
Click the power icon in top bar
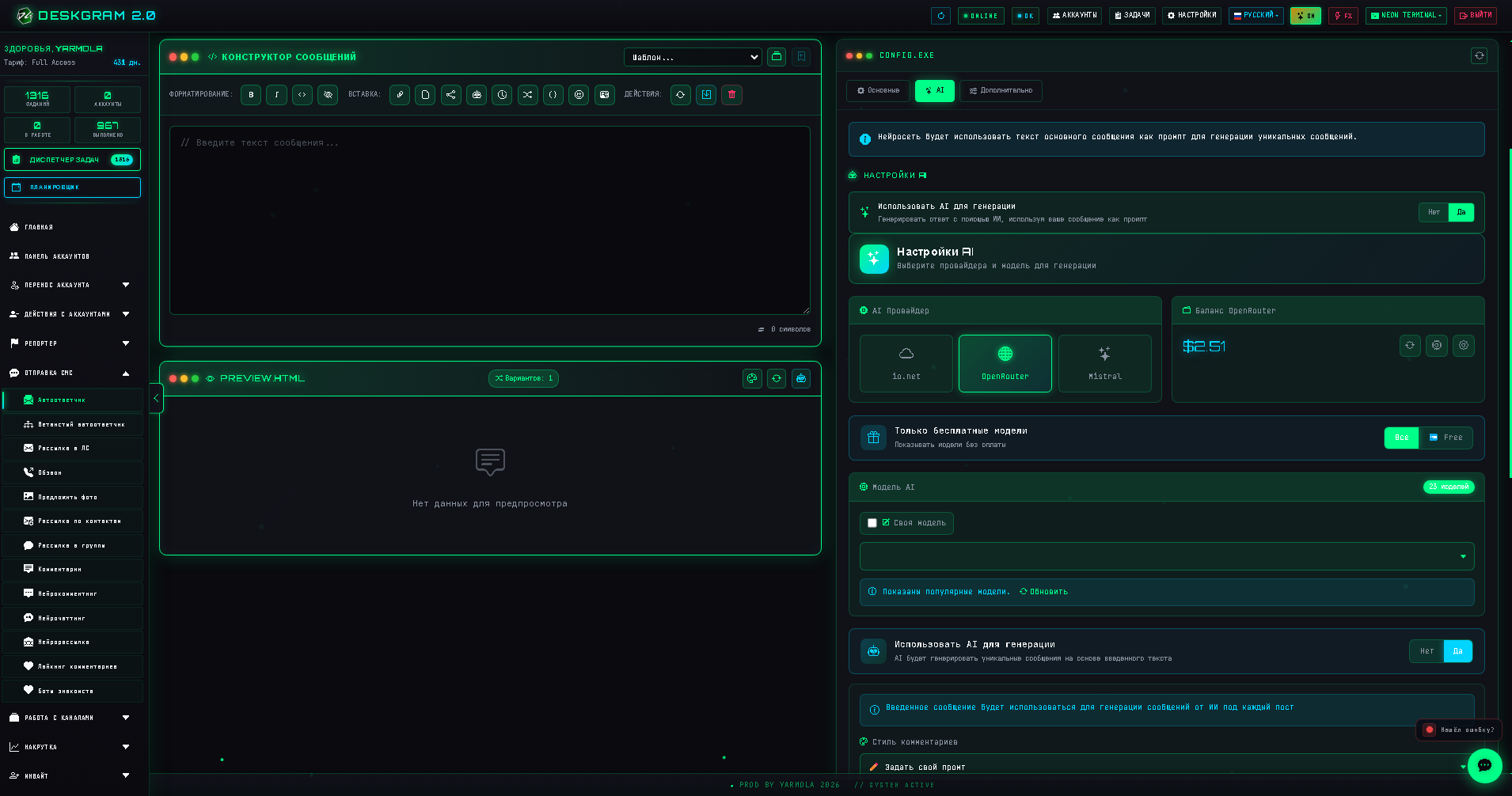pyautogui.click(x=940, y=16)
